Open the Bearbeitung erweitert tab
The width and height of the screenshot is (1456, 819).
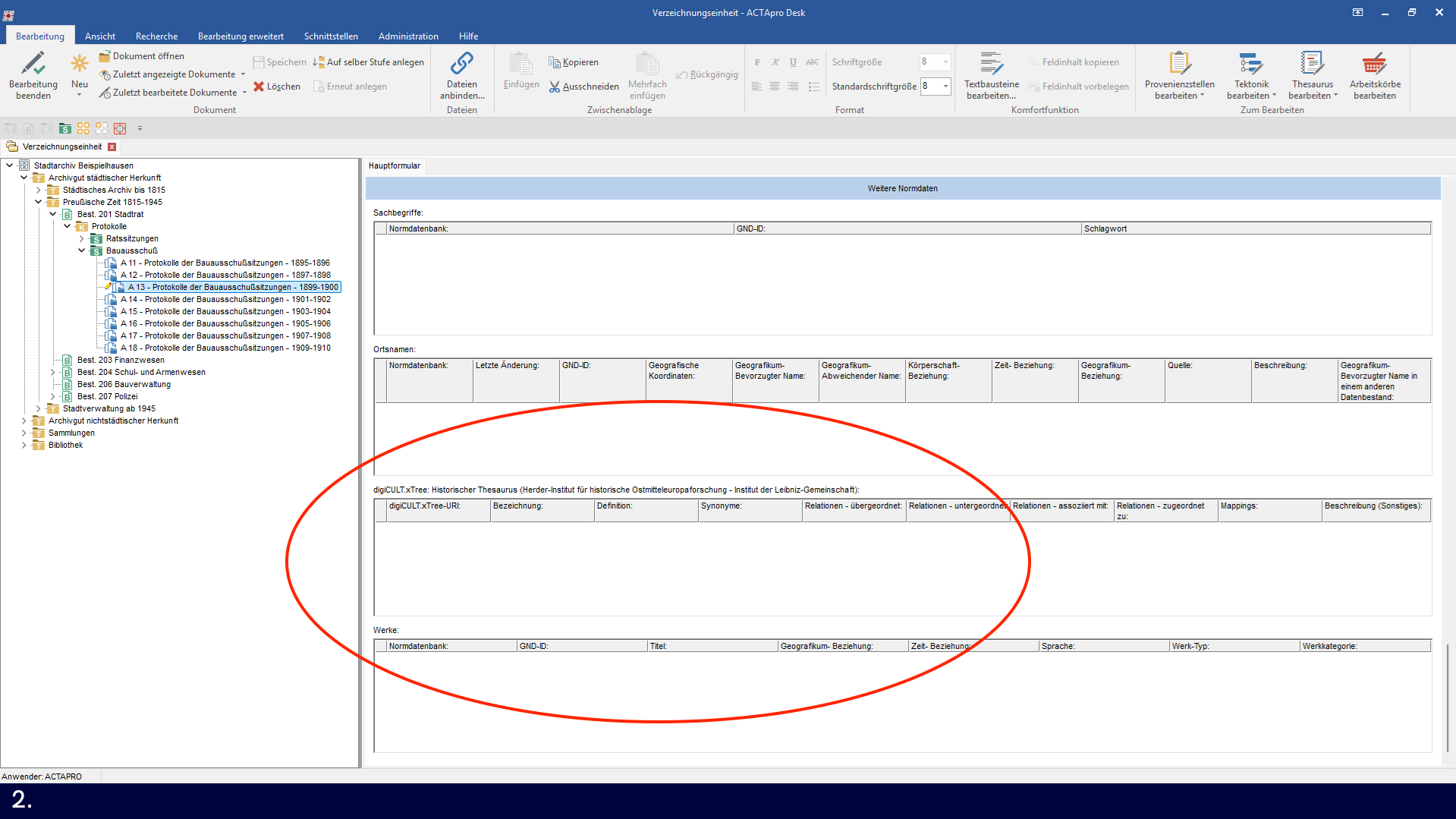coord(241,36)
